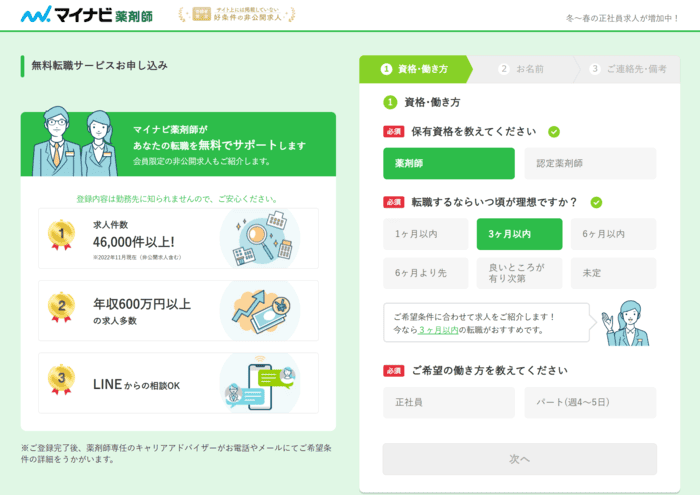700x495 pixels.
Task: Click the silver number 2 medal icon
Action: click(x=61, y=306)
